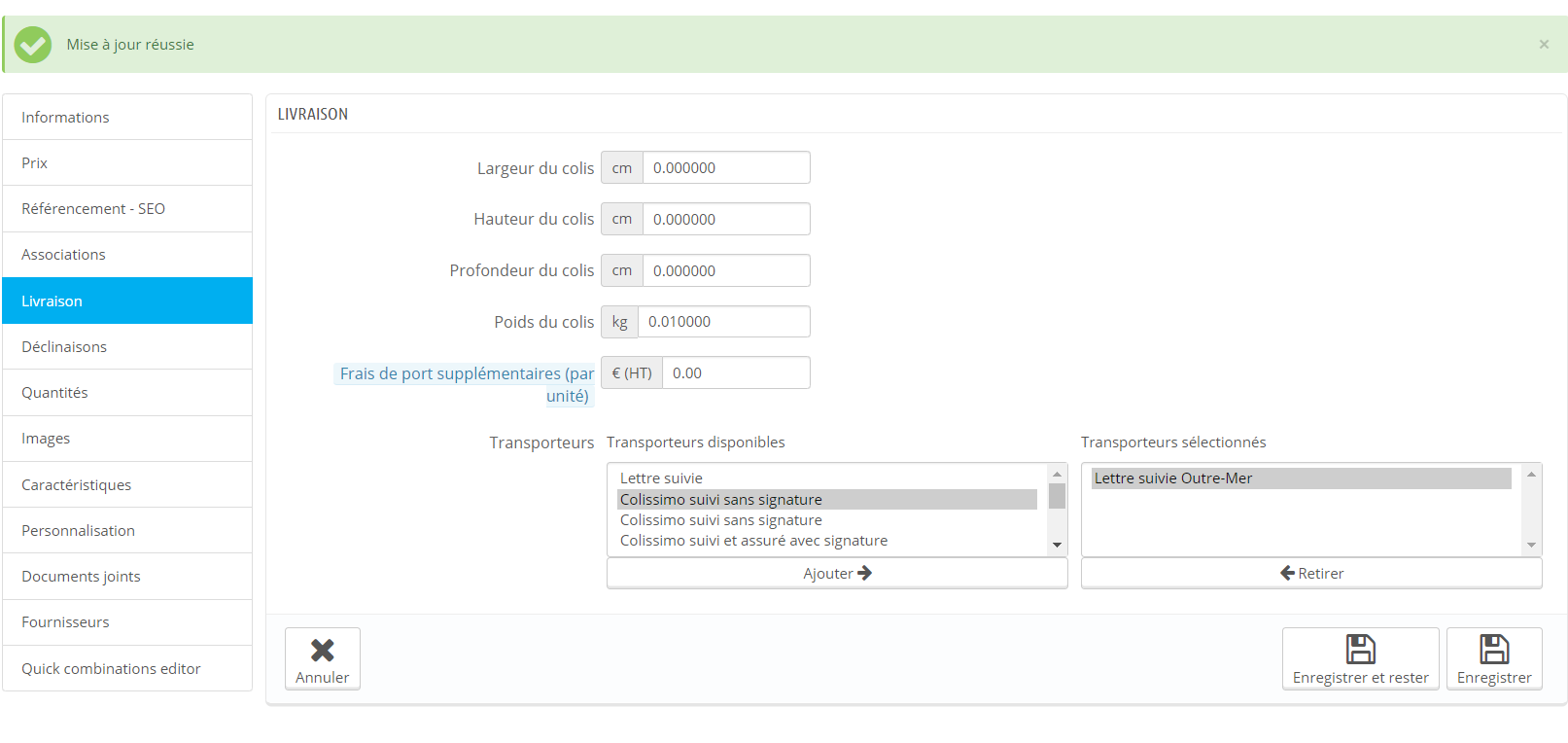Dismiss the success alert with the X icon

pos(1544,44)
